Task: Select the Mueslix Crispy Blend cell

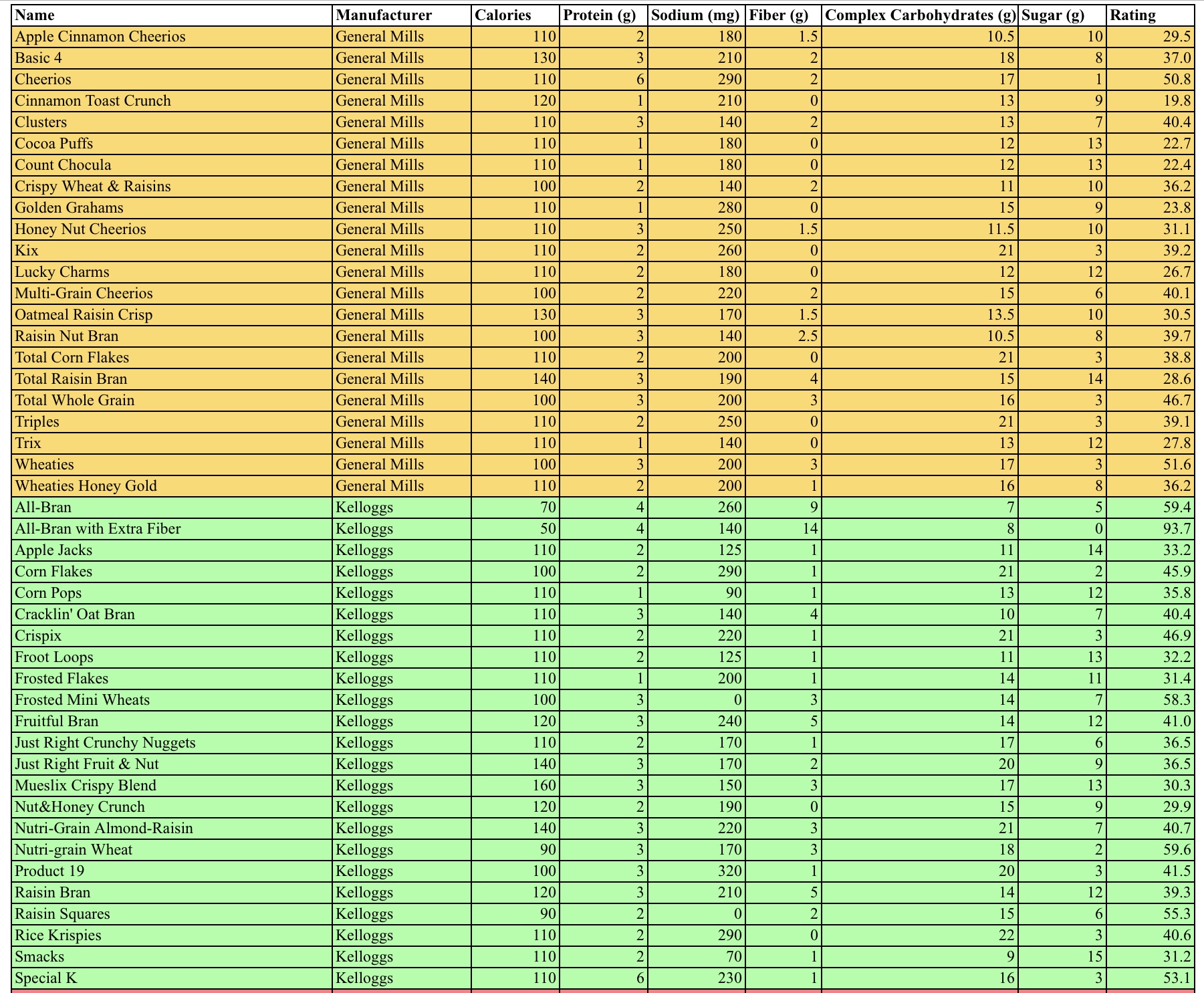Action: tap(172, 786)
